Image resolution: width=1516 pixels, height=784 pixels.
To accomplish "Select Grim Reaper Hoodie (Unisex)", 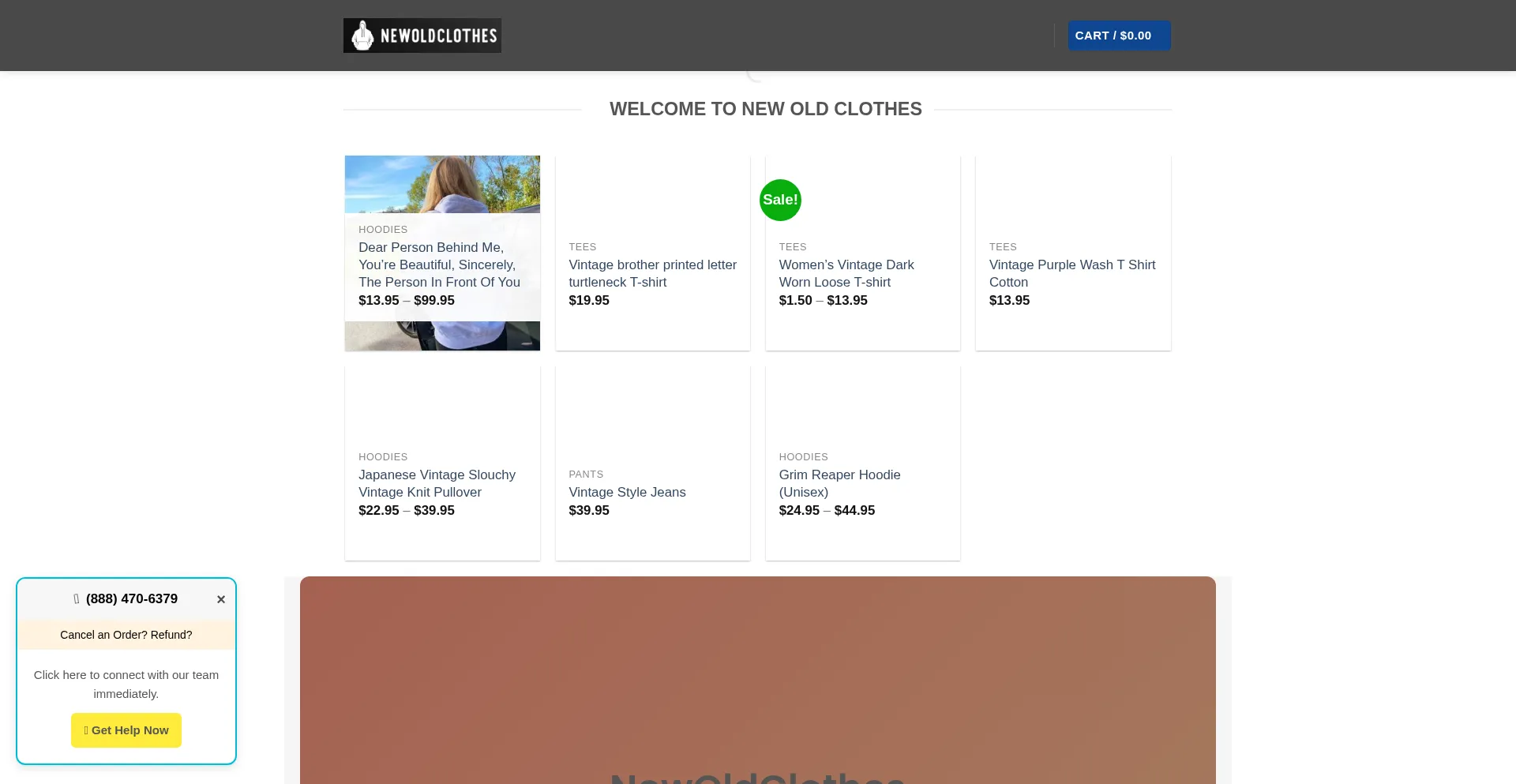I will tap(839, 483).
